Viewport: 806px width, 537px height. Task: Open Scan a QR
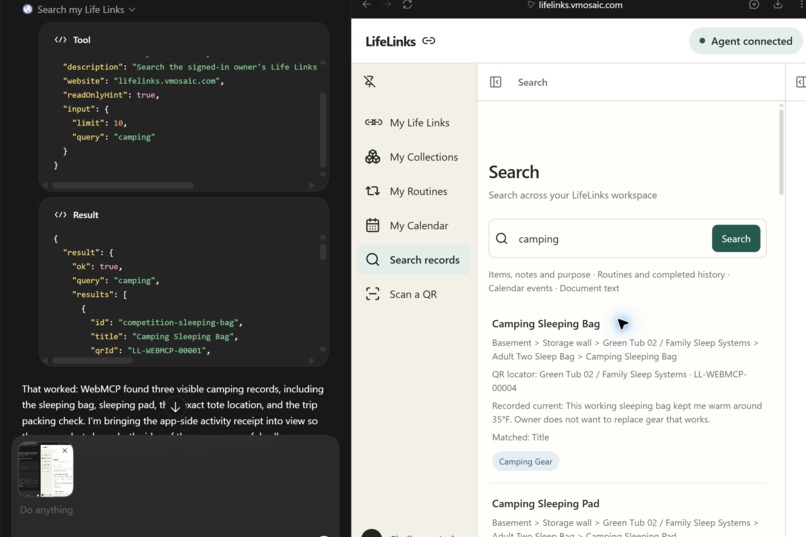[x=414, y=294]
